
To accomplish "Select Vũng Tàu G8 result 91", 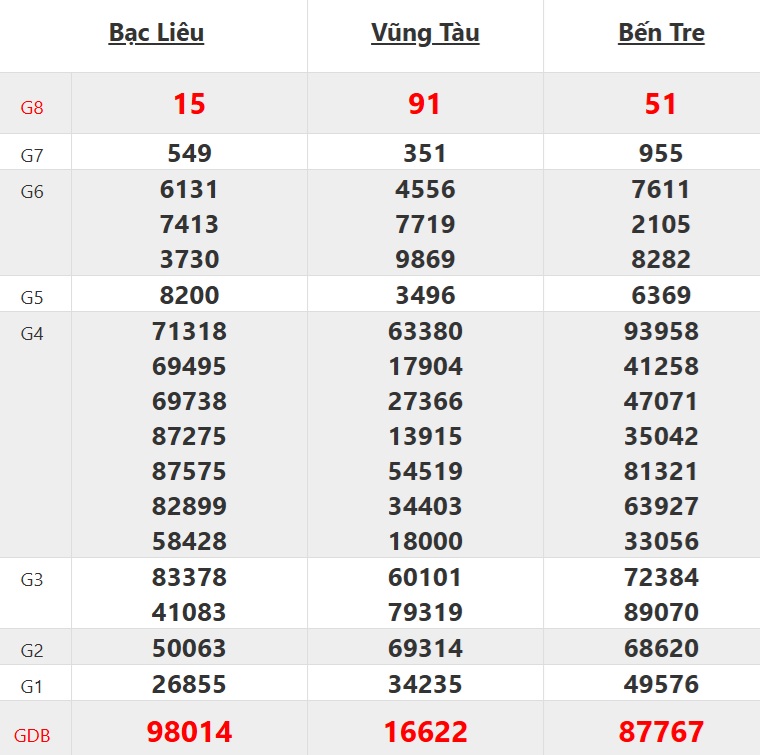I will coord(425,104).
